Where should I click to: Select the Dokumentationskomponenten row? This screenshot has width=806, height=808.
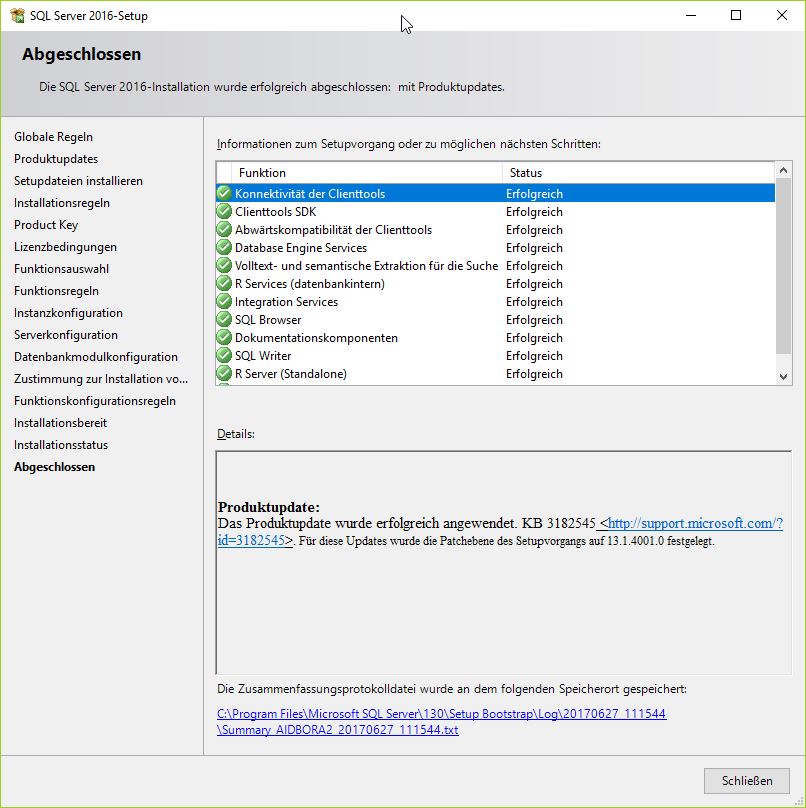coord(495,338)
